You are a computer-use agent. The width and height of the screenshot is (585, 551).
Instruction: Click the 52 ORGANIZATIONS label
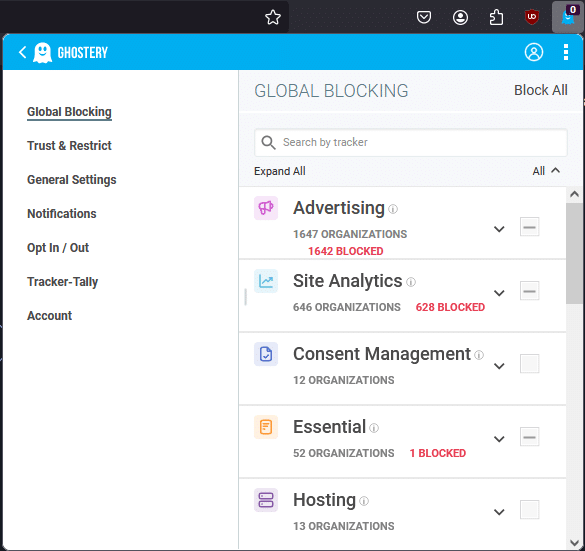click(x=344, y=453)
